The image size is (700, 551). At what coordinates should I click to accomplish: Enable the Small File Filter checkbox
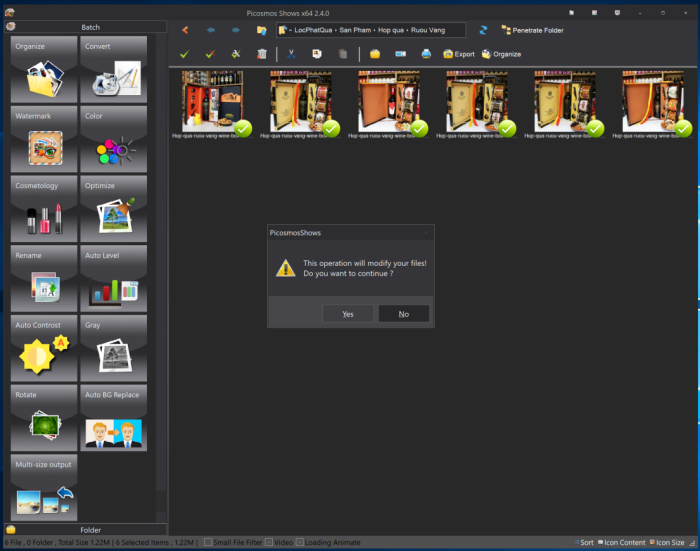pos(207,542)
